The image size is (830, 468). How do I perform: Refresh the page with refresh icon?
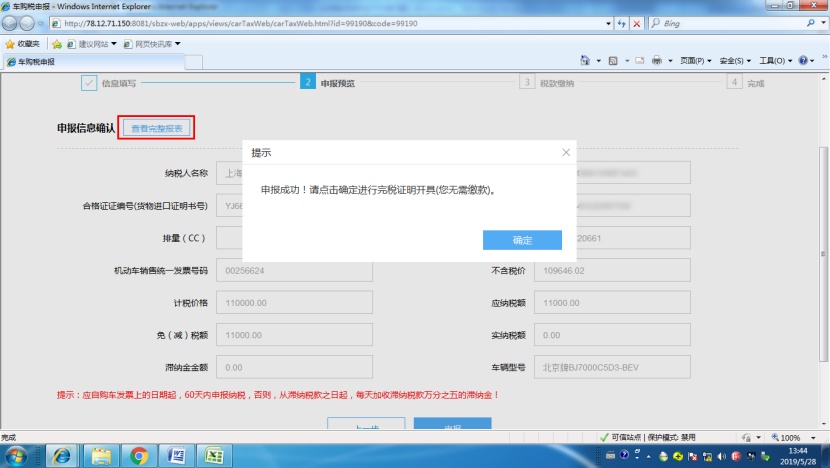tap(621, 23)
